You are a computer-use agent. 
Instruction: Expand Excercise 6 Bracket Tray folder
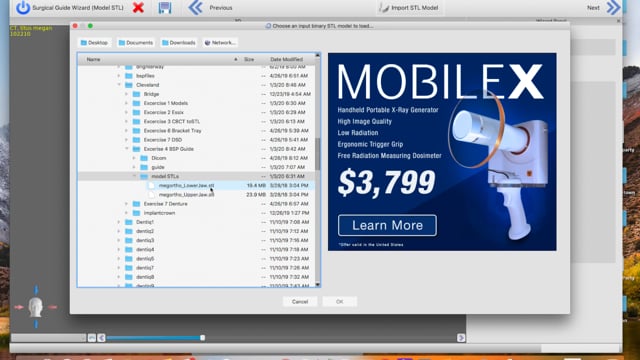pos(127,131)
